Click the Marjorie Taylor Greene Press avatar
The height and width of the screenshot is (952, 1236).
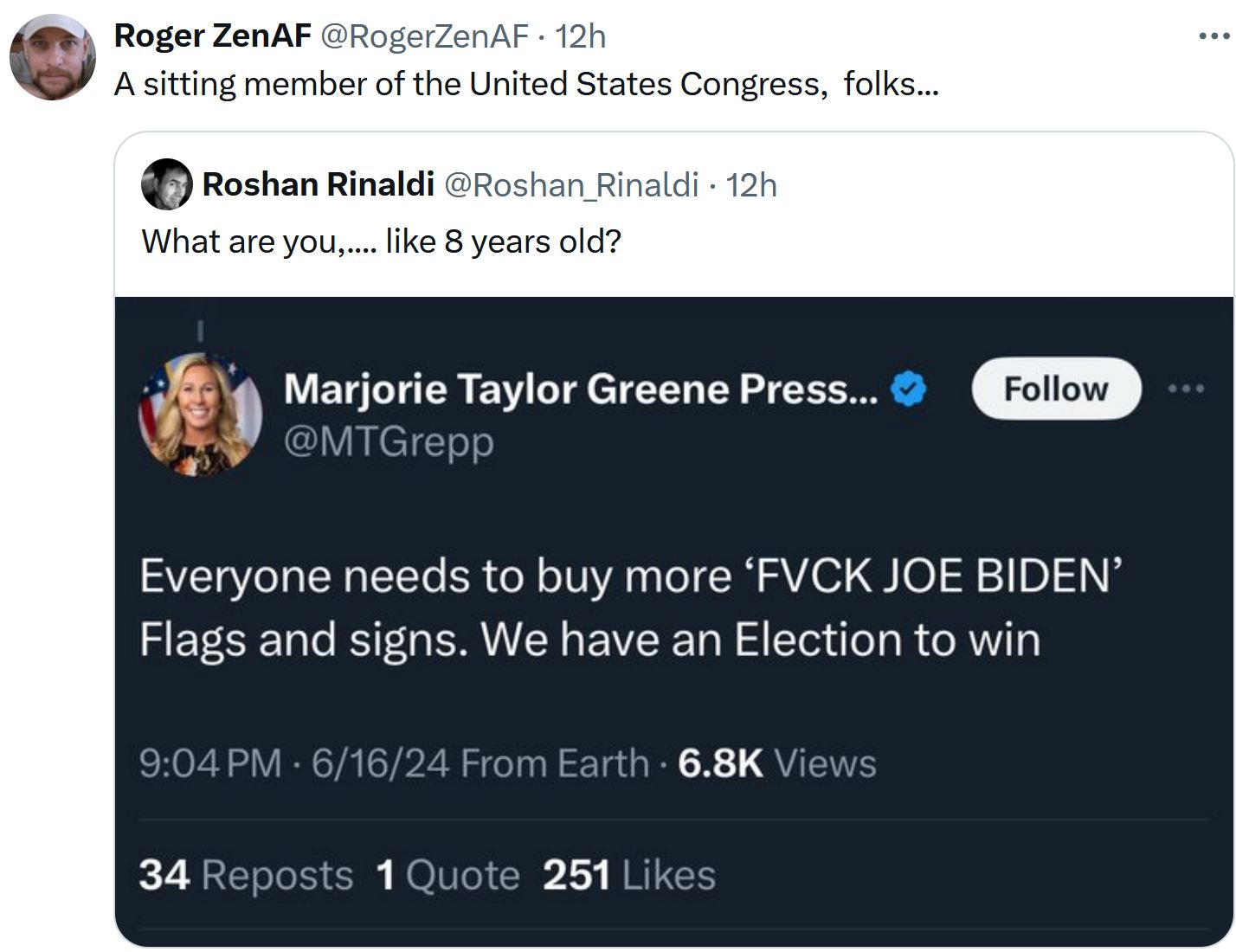[x=200, y=415]
